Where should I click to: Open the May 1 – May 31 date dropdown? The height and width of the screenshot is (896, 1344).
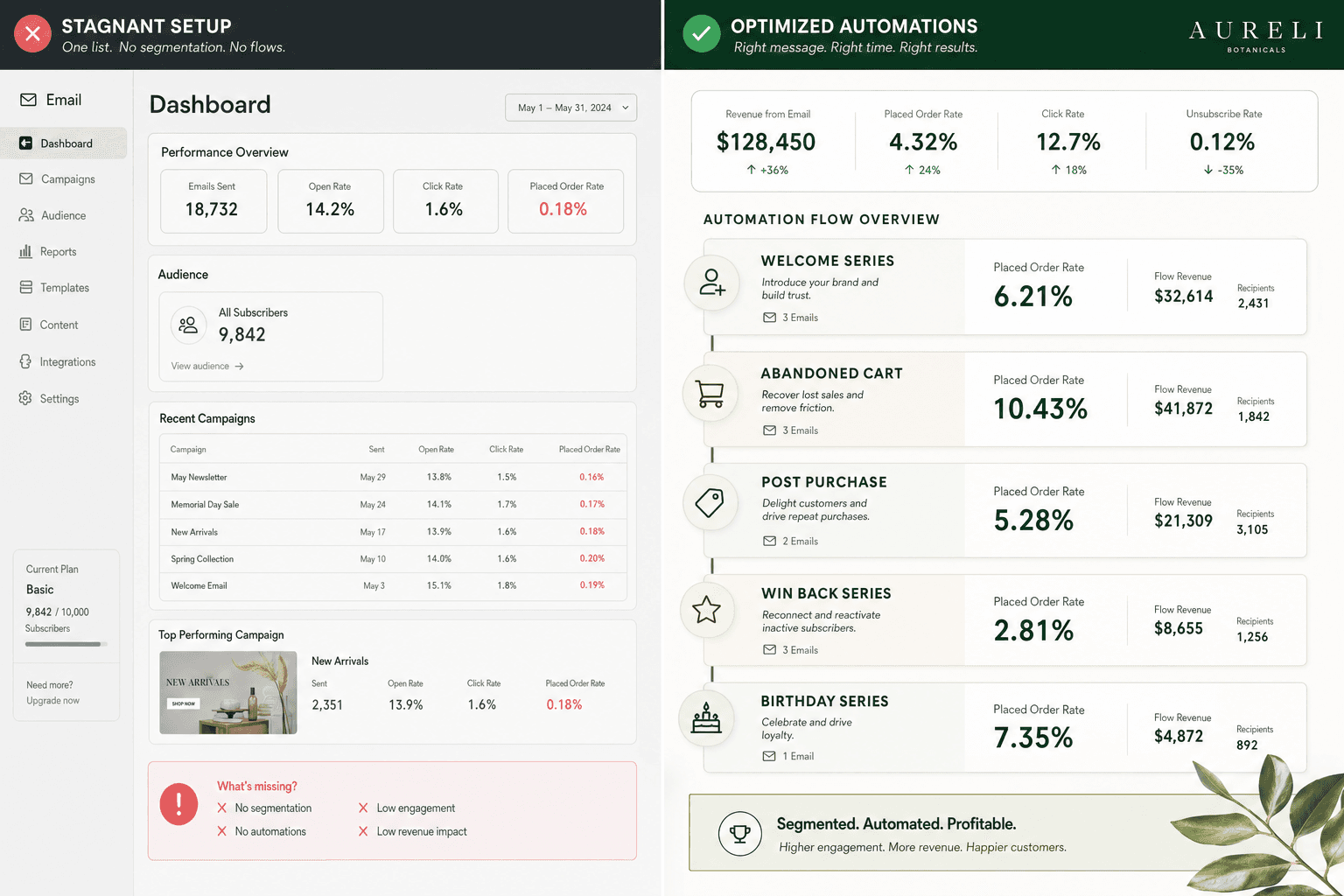[570, 108]
